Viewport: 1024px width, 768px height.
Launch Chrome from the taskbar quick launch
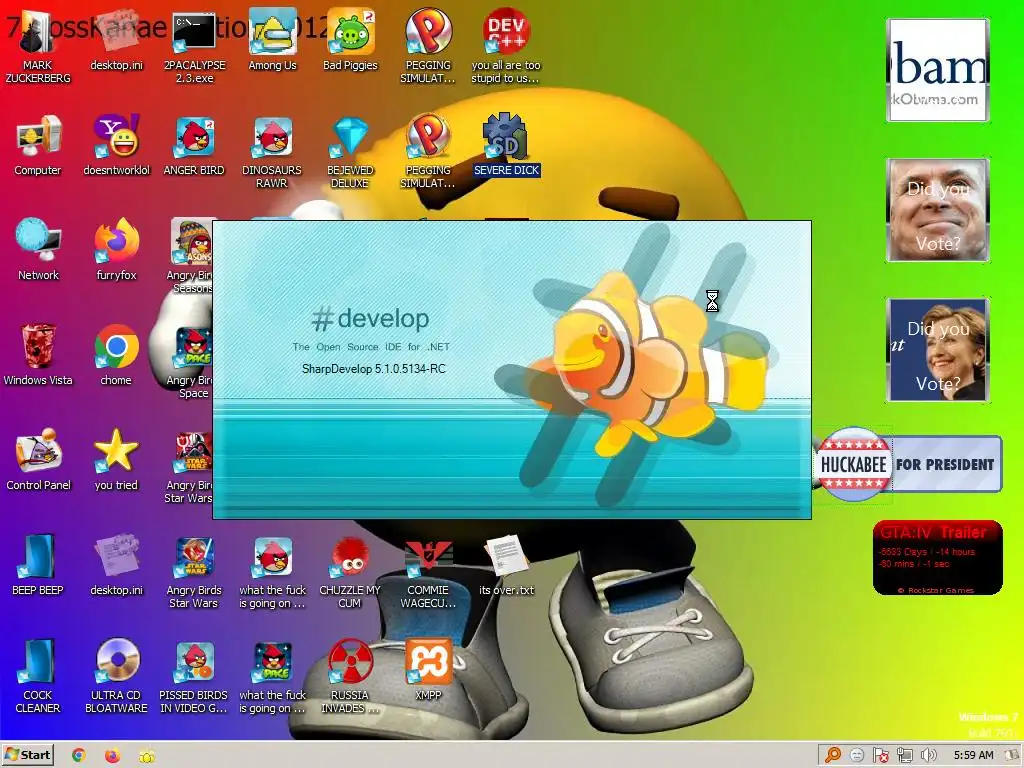pyautogui.click(x=79, y=756)
